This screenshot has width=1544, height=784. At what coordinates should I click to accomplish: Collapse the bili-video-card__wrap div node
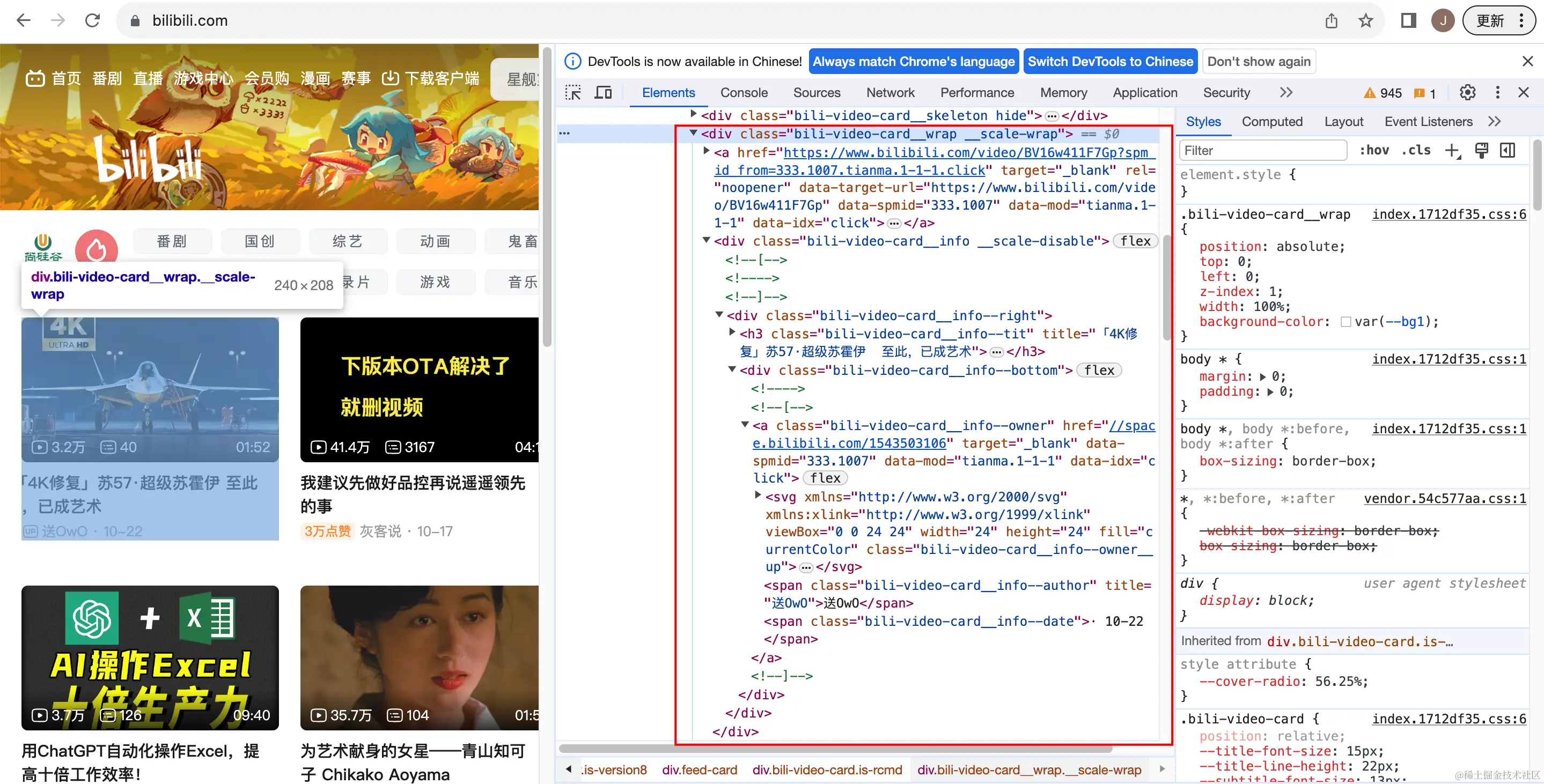(x=694, y=133)
